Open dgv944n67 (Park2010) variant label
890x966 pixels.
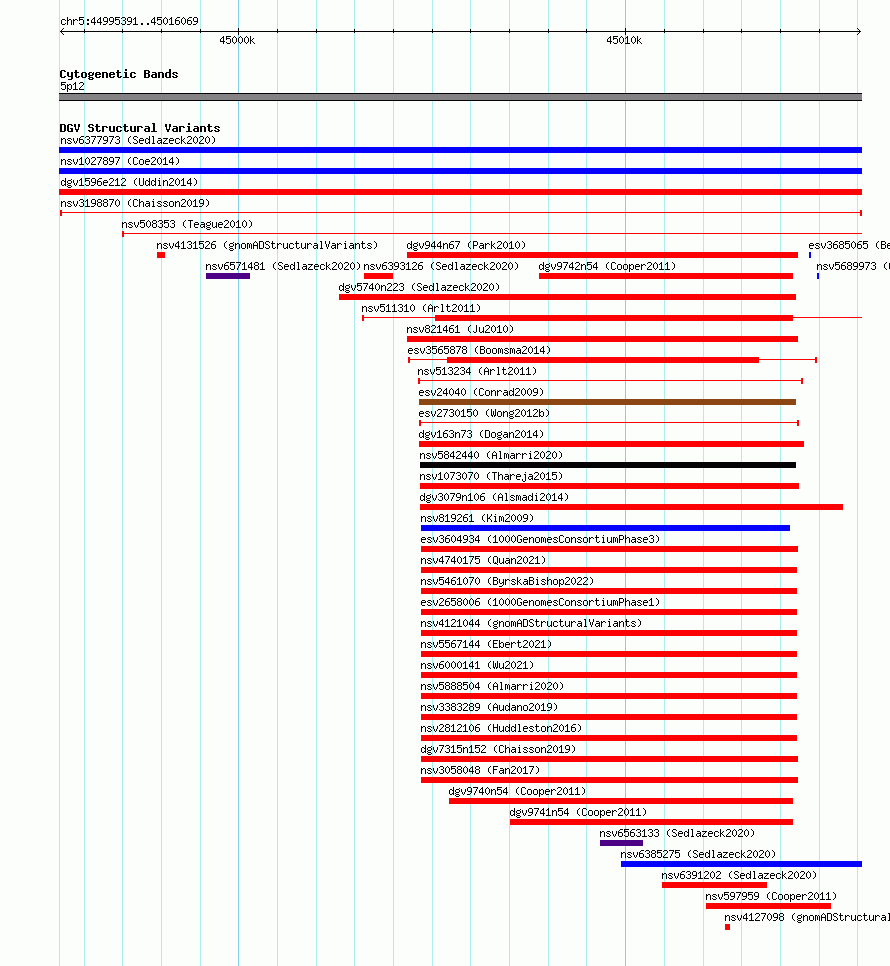click(466, 245)
